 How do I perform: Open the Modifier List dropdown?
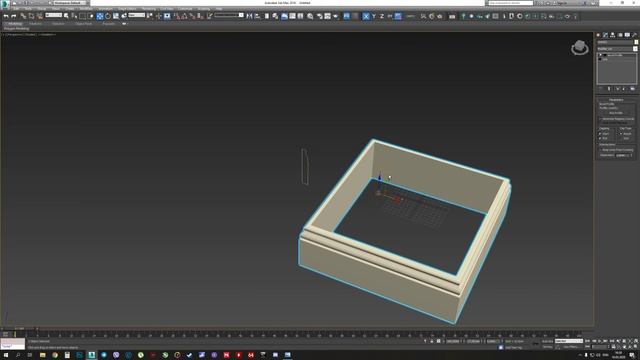(617, 49)
